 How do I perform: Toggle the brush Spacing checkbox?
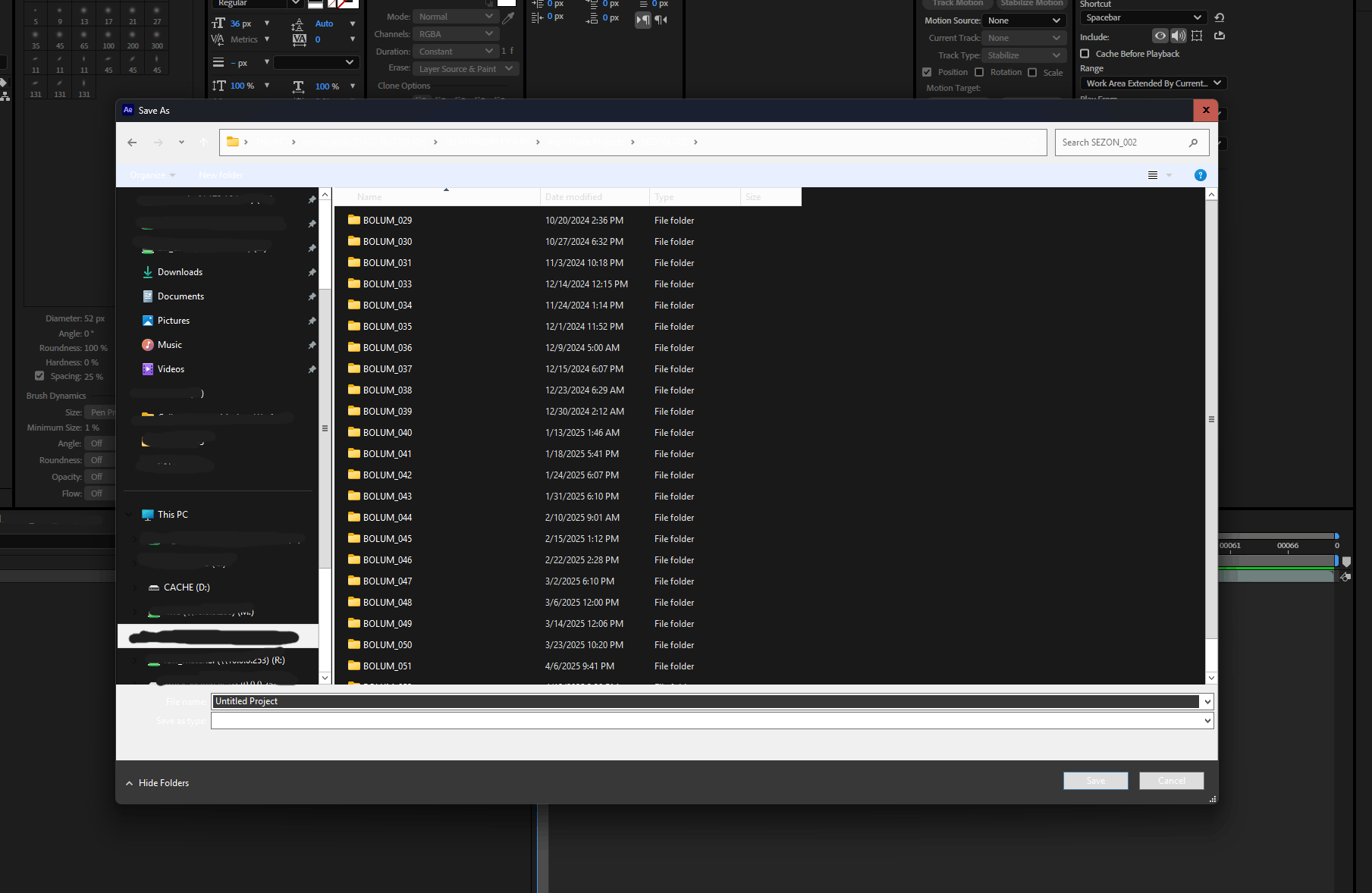point(39,376)
